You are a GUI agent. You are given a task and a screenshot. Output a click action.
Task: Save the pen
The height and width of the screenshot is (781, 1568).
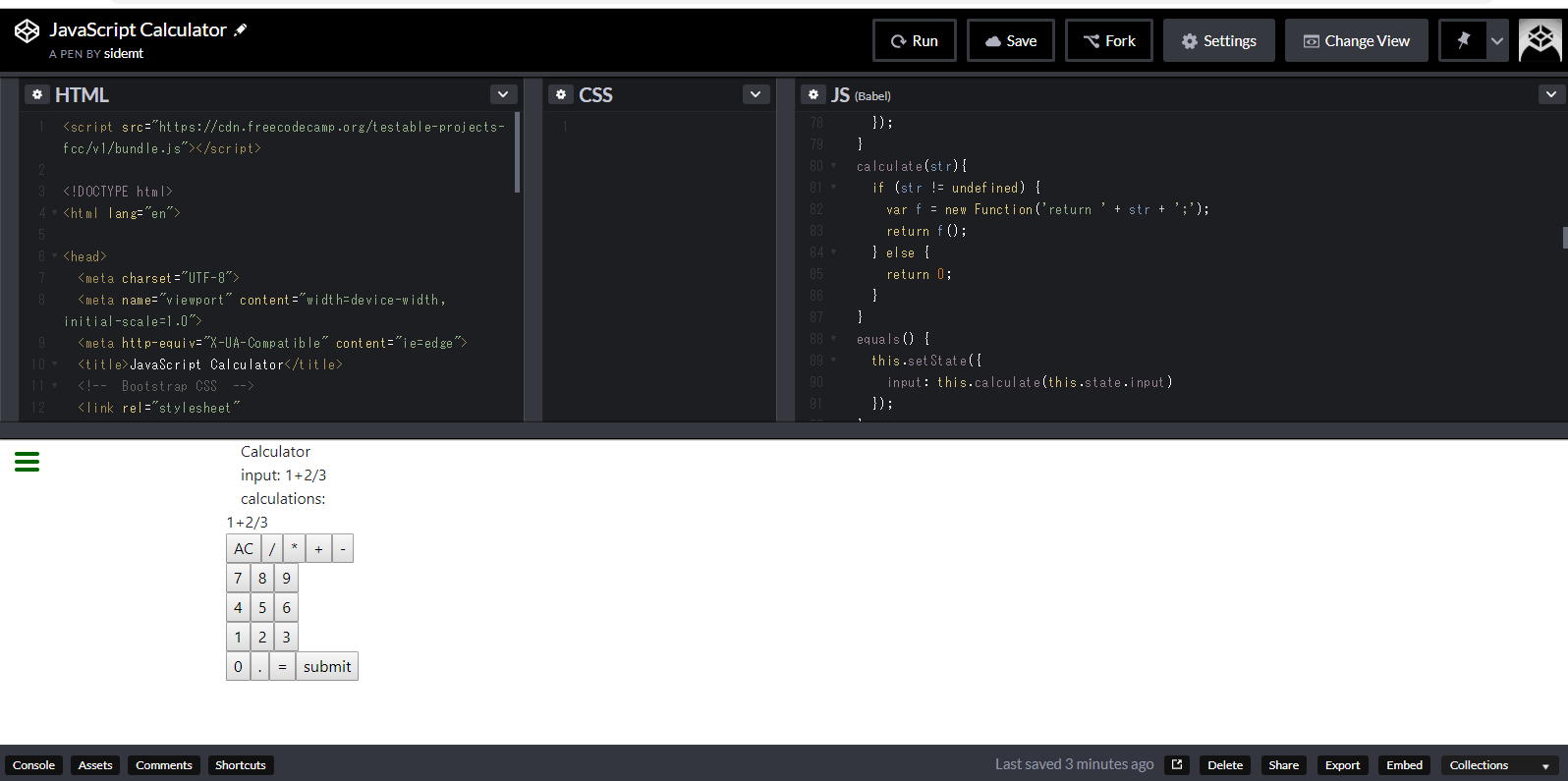tap(1011, 40)
